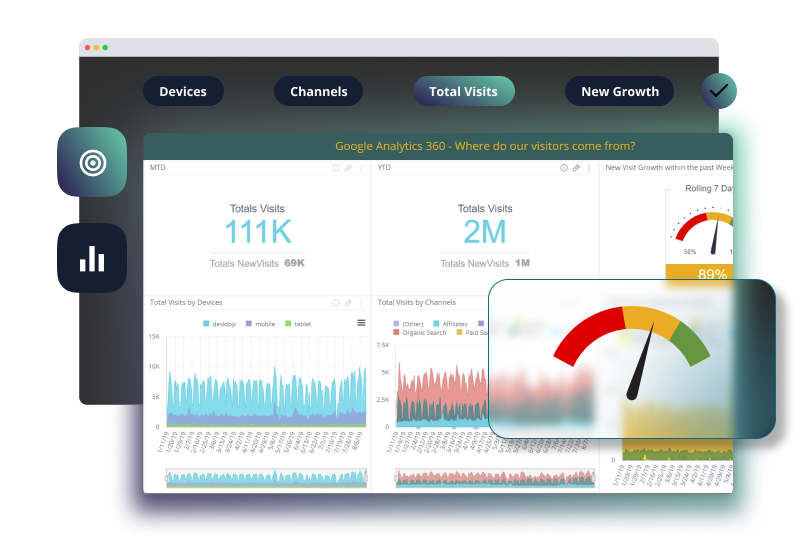This screenshot has width=800, height=550.
Task: Open the YTD widget three-dot menu
Action: (589, 168)
